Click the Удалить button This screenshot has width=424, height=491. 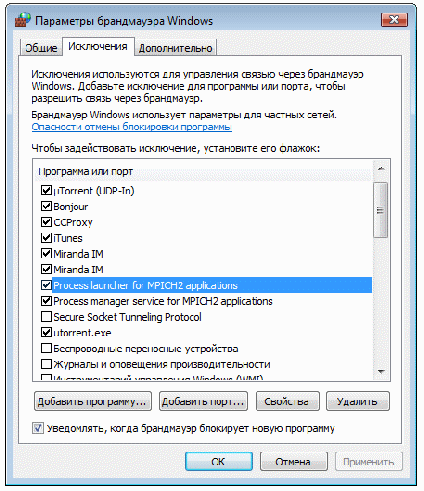click(358, 401)
